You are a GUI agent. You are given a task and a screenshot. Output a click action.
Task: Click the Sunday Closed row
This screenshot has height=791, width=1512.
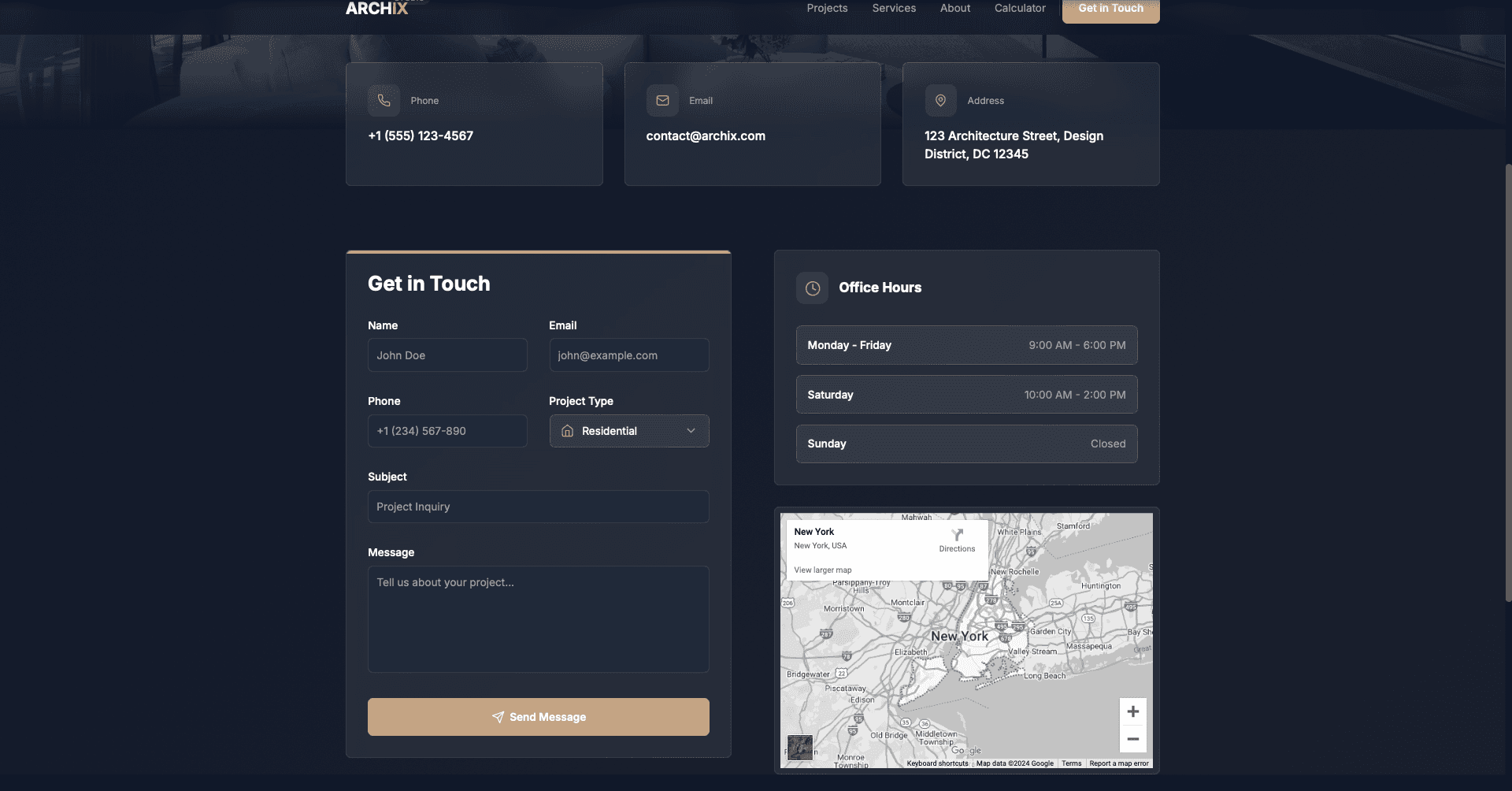tap(966, 444)
